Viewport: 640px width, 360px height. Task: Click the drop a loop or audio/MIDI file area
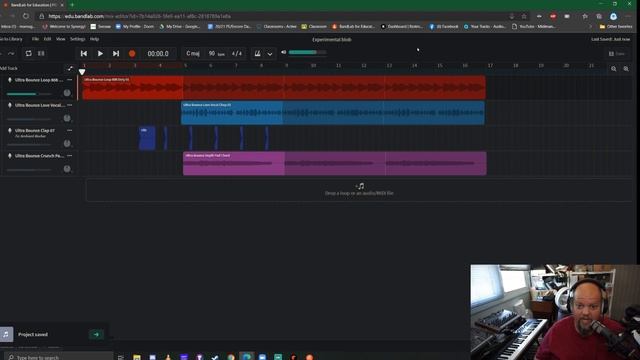coord(359,190)
